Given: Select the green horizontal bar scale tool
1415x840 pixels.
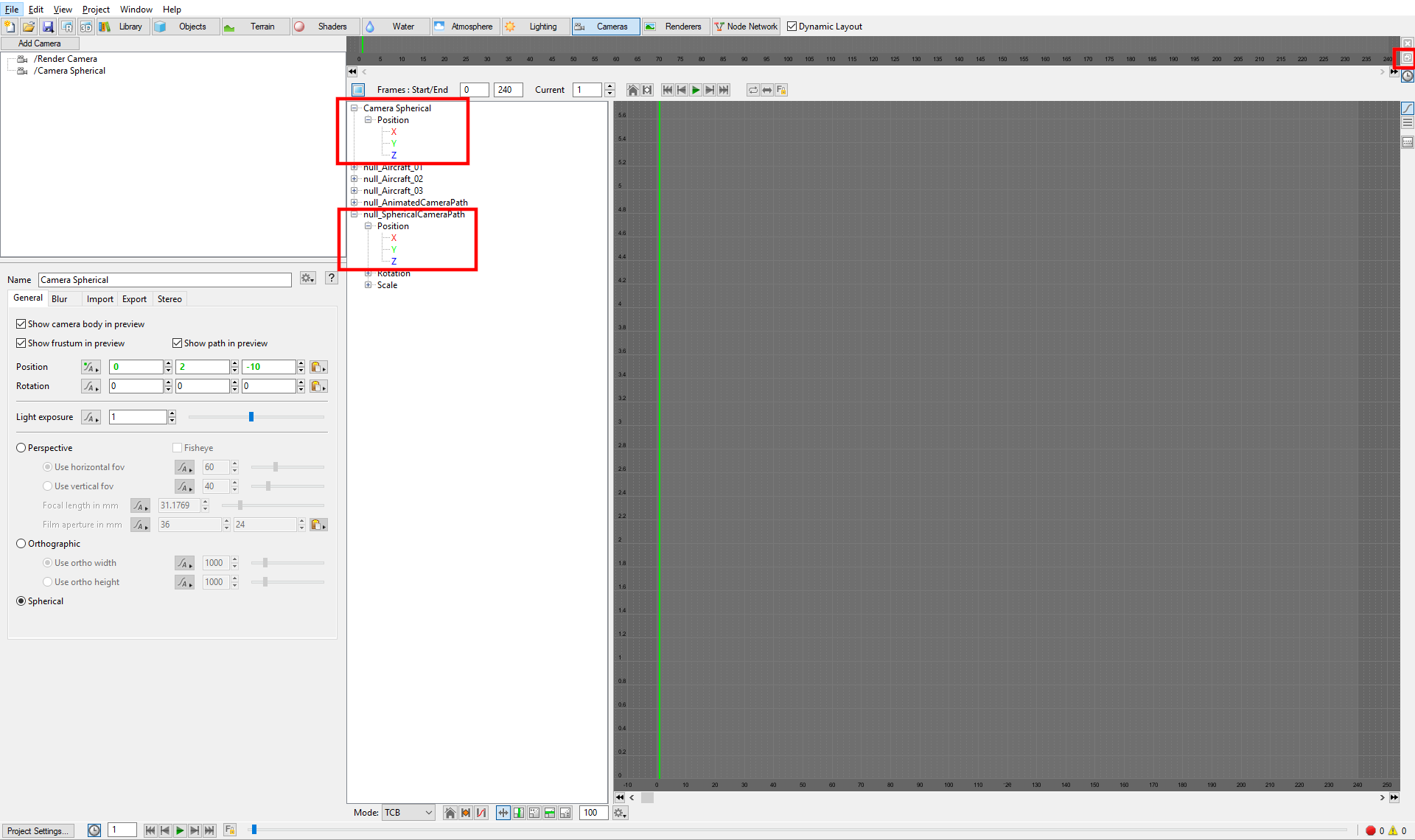Looking at the screenshot, I should pyautogui.click(x=550, y=813).
